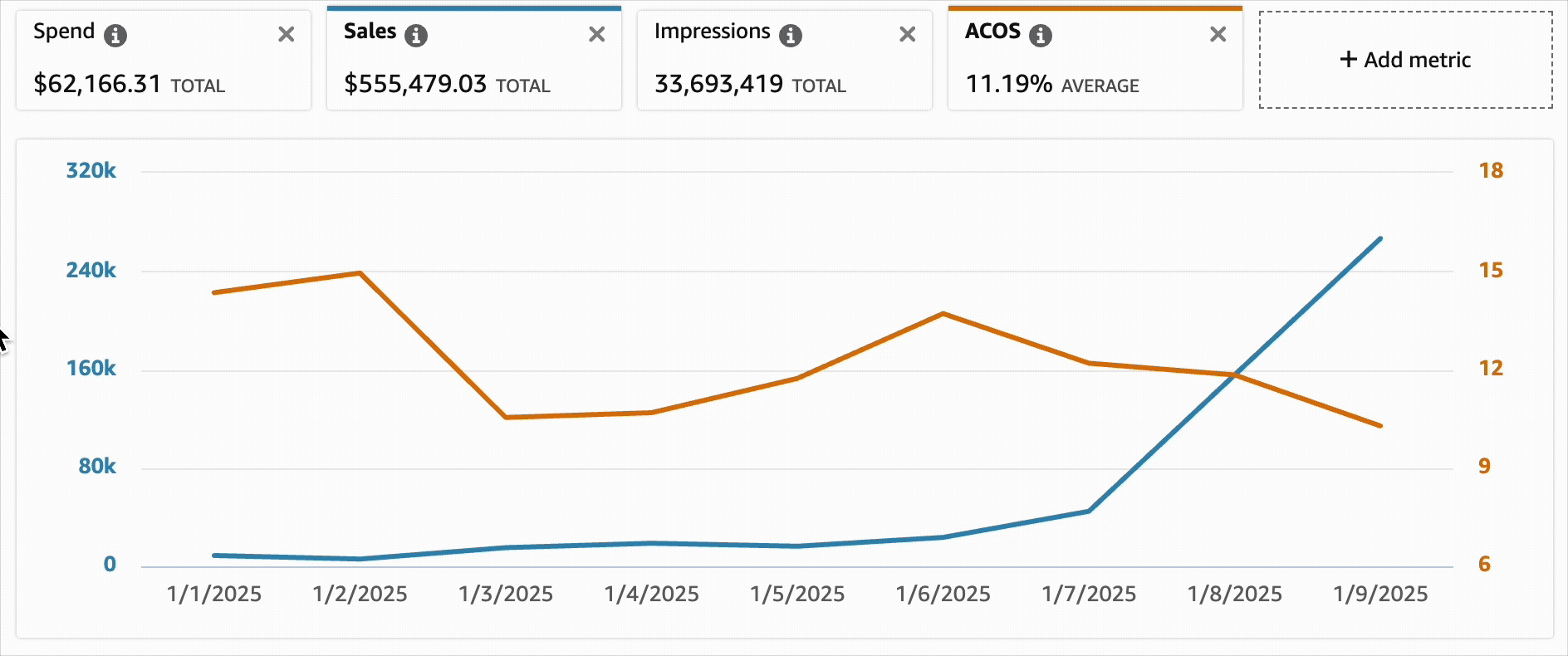Click the info icon next to Spend
Viewport: 1568px width, 656px height.
(x=115, y=35)
